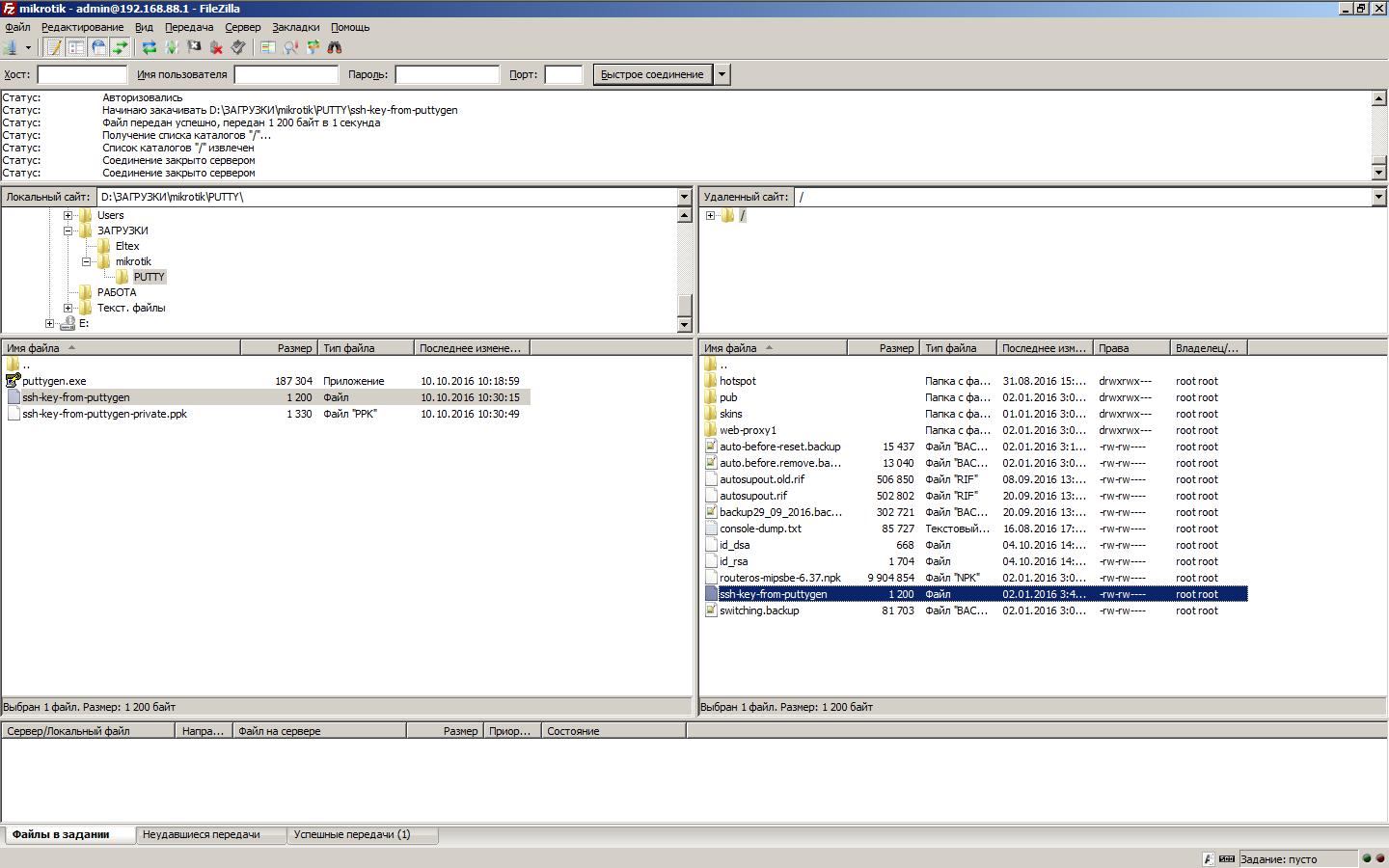Toggle transfer queue processing icon

point(172,47)
